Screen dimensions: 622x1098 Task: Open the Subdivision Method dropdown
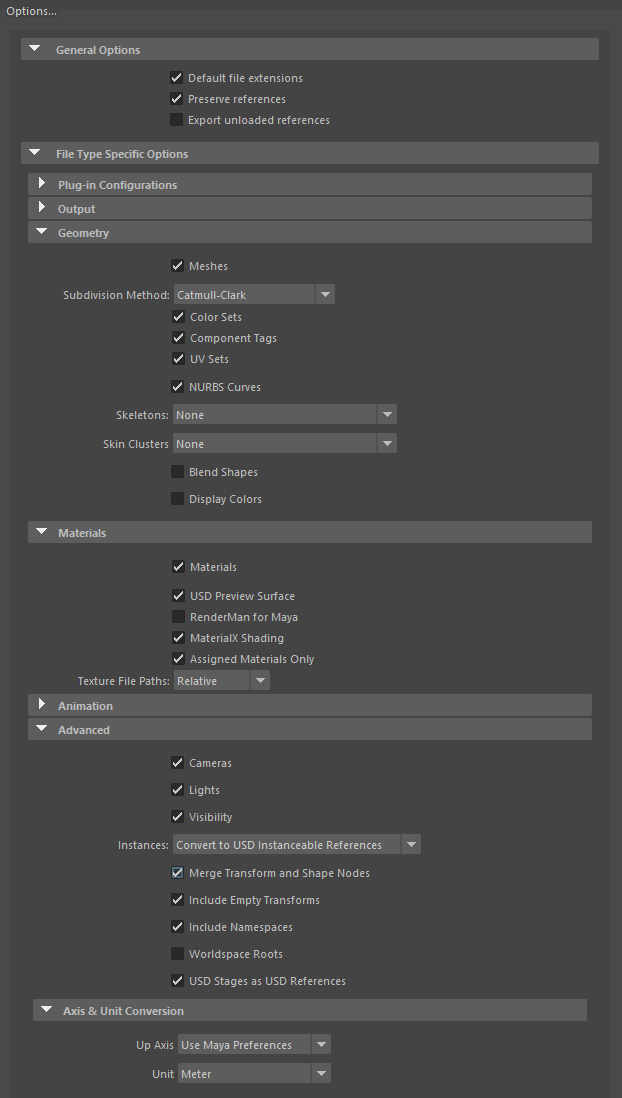pyautogui.click(x=325, y=294)
